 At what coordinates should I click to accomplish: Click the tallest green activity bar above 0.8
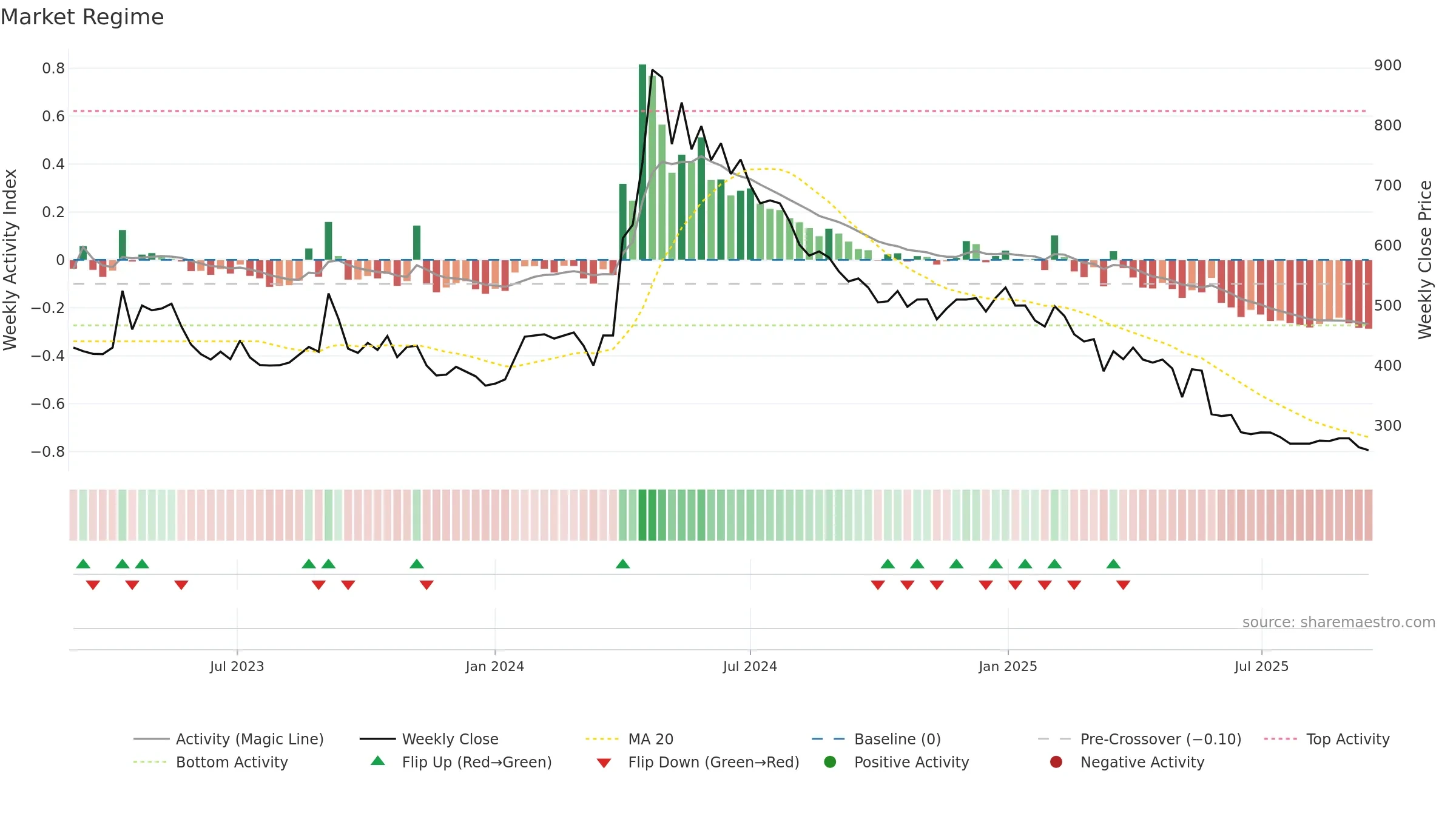(642, 162)
